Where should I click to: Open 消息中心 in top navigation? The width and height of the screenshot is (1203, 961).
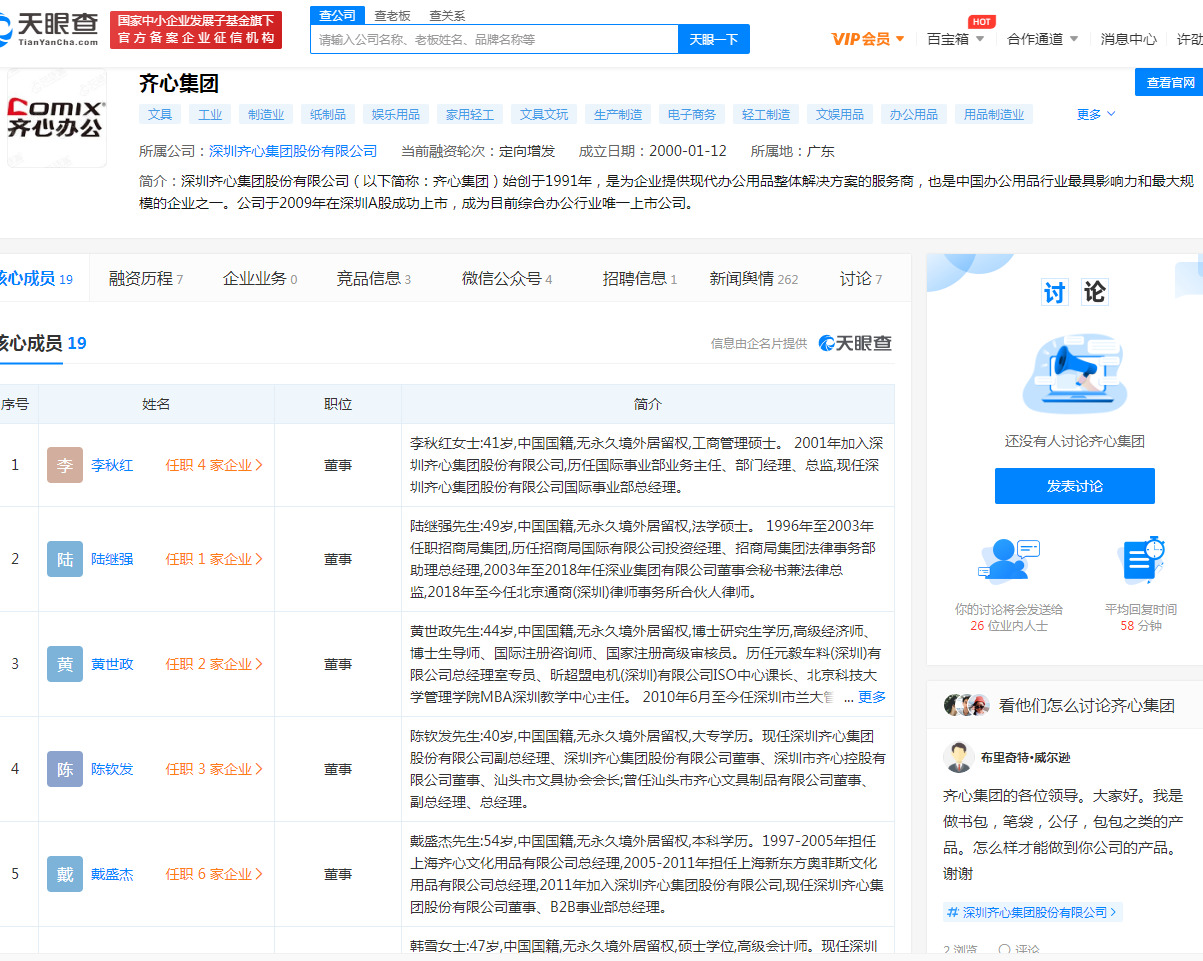(x=1129, y=39)
